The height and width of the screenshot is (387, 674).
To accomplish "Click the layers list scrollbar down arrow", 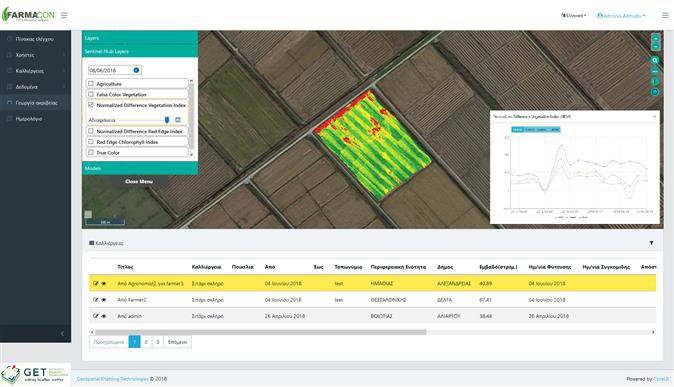I will click(x=191, y=154).
